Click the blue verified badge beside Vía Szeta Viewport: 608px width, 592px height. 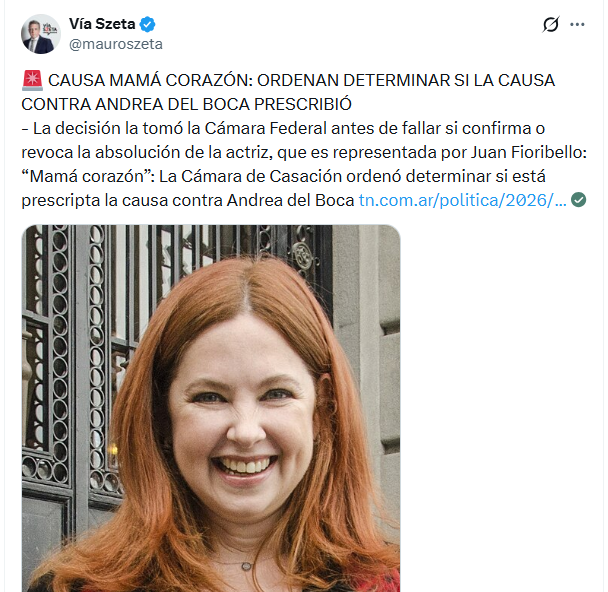point(147,24)
